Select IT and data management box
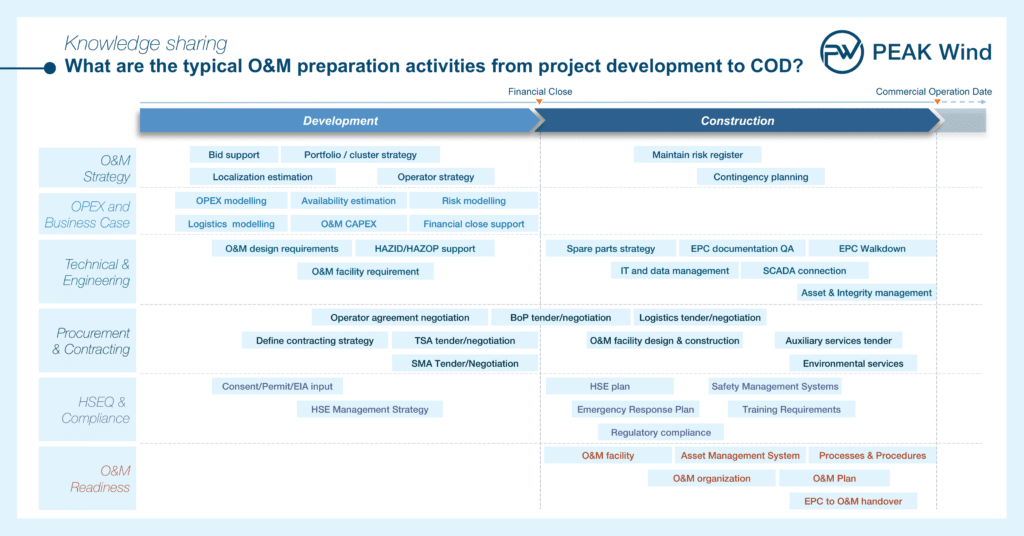This screenshot has height=536, width=1024. point(675,270)
